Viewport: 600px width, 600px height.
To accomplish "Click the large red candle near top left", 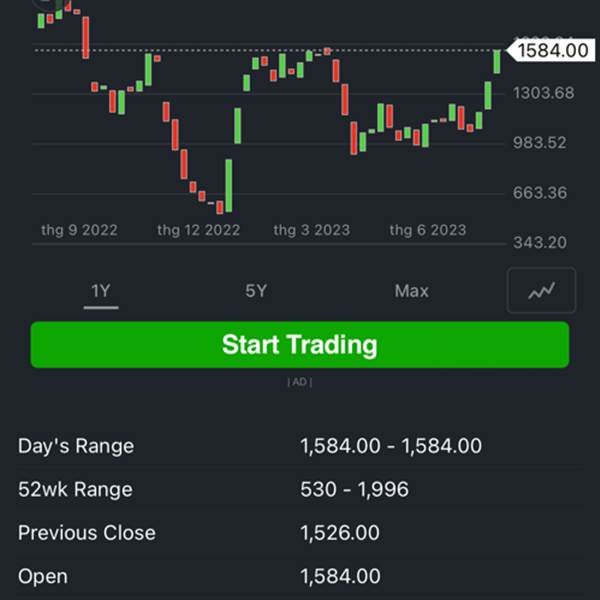I will pyautogui.click(x=86, y=37).
